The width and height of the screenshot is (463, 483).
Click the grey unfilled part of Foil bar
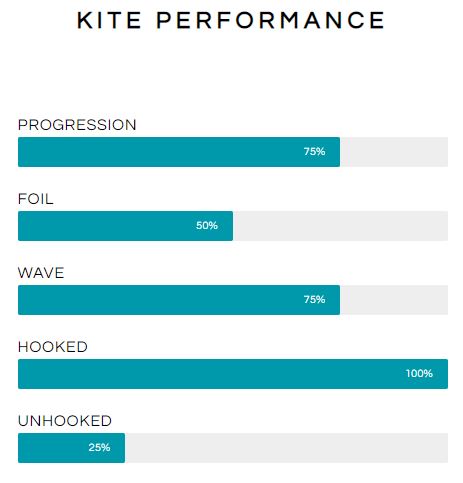point(340,226)
